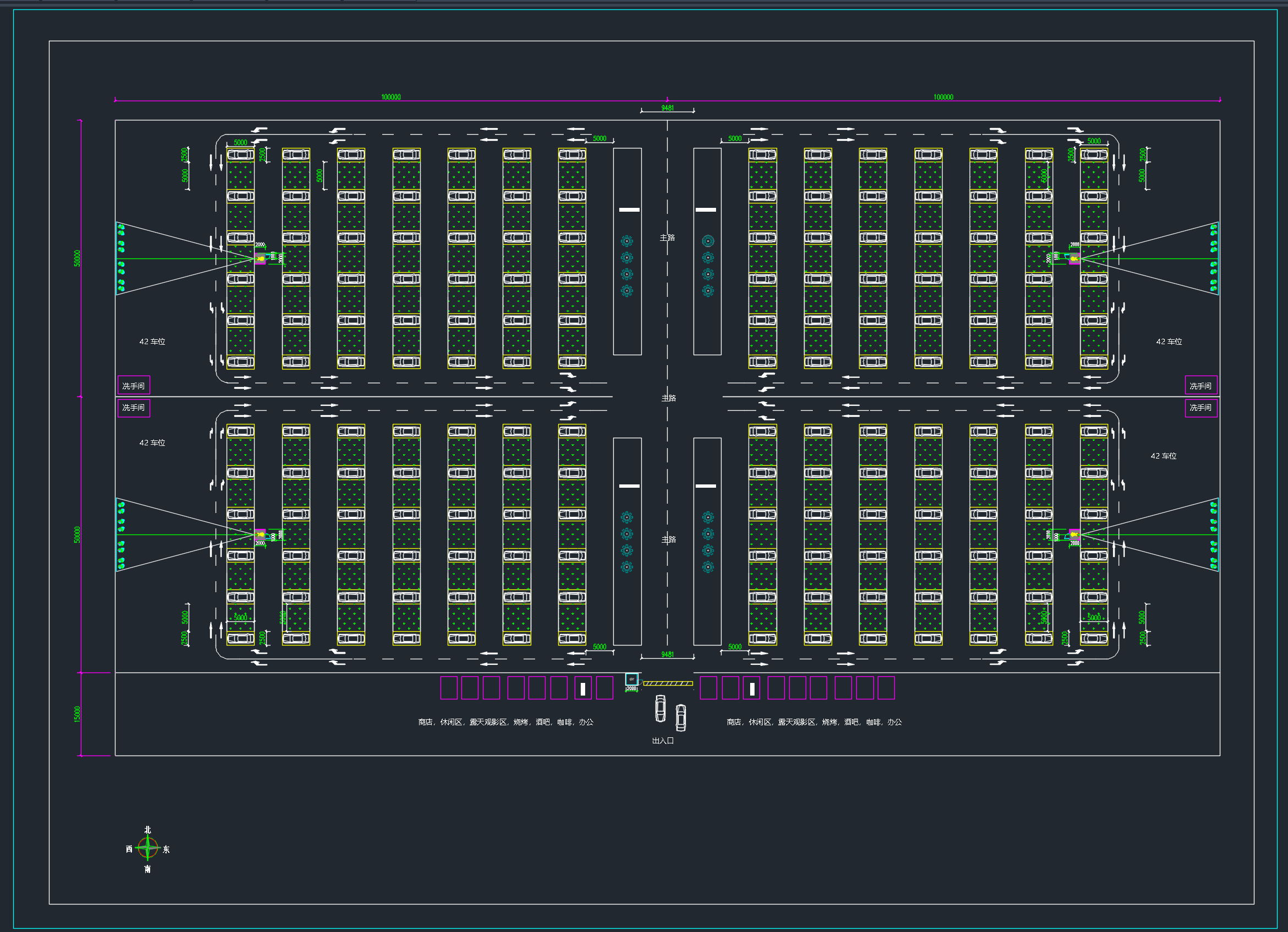Pick the 洗手间 box in the northwest parking block
This screenshot has height=932, width=1288.
134,385
